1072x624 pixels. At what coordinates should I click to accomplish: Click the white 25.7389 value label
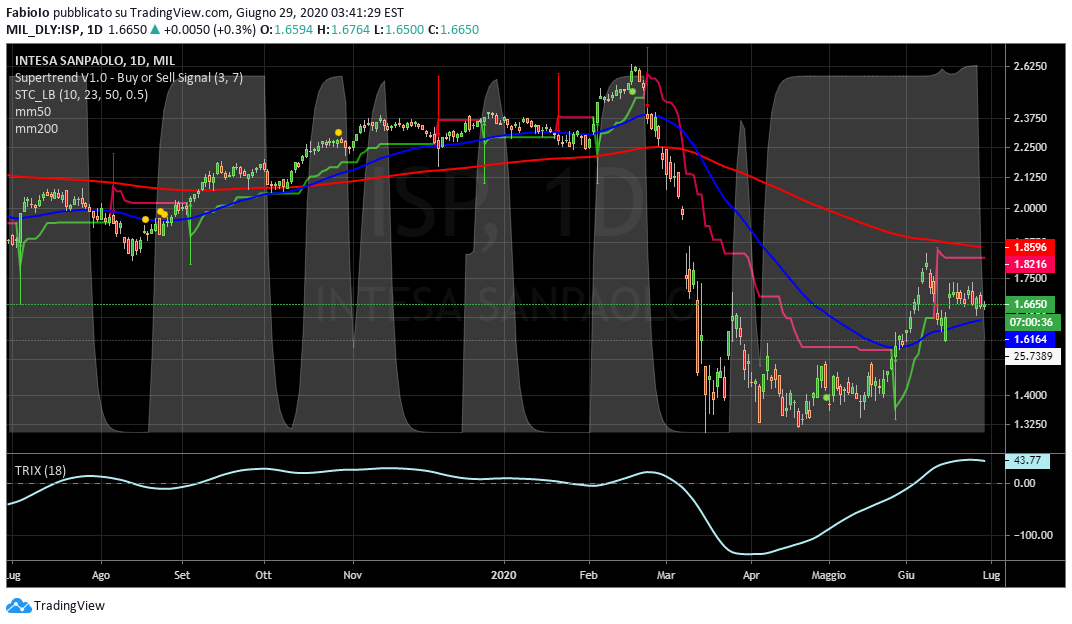click(1032, 356)
